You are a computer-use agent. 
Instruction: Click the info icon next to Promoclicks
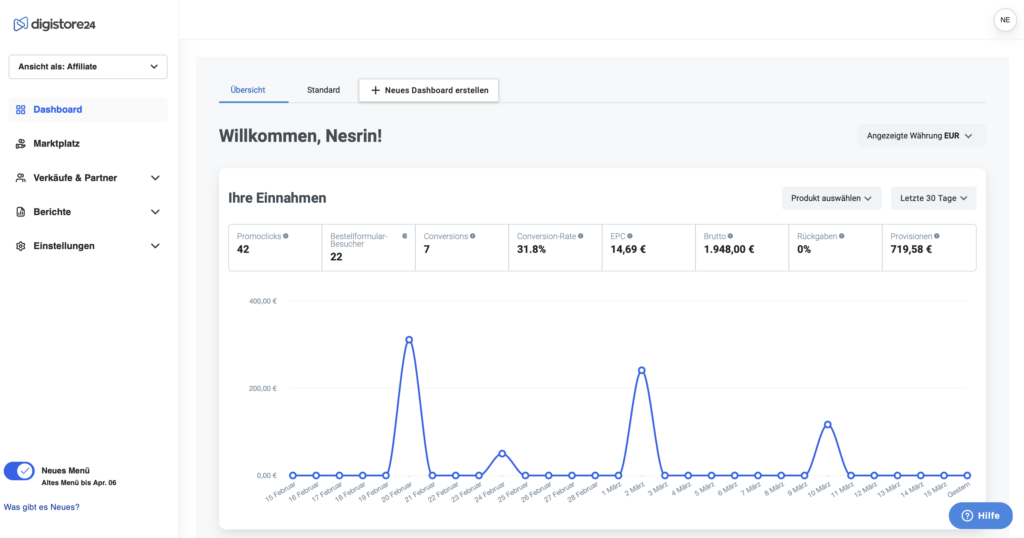(x=286, y=236)
